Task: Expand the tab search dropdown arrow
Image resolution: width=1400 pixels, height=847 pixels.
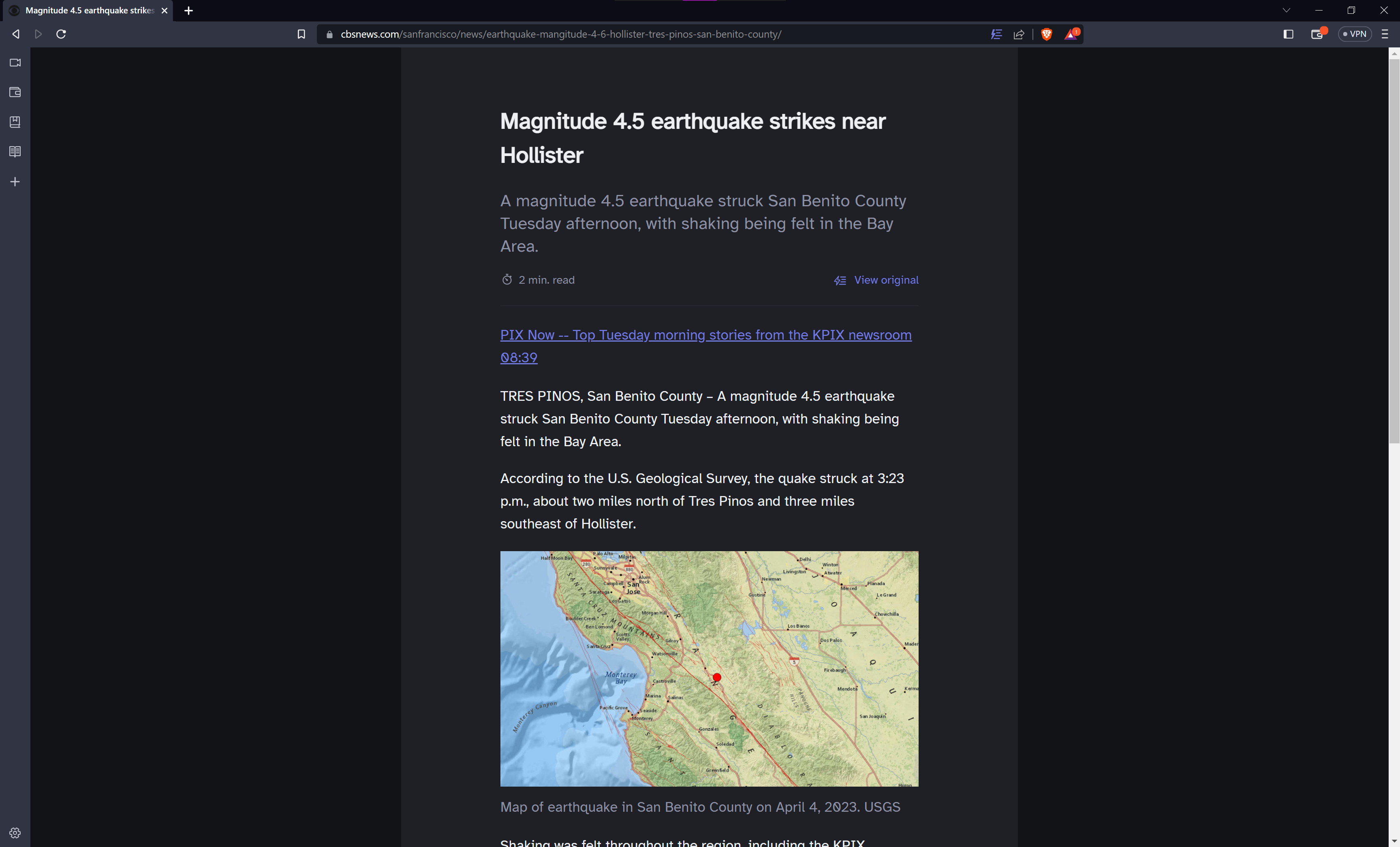Action: point(1287,10)
